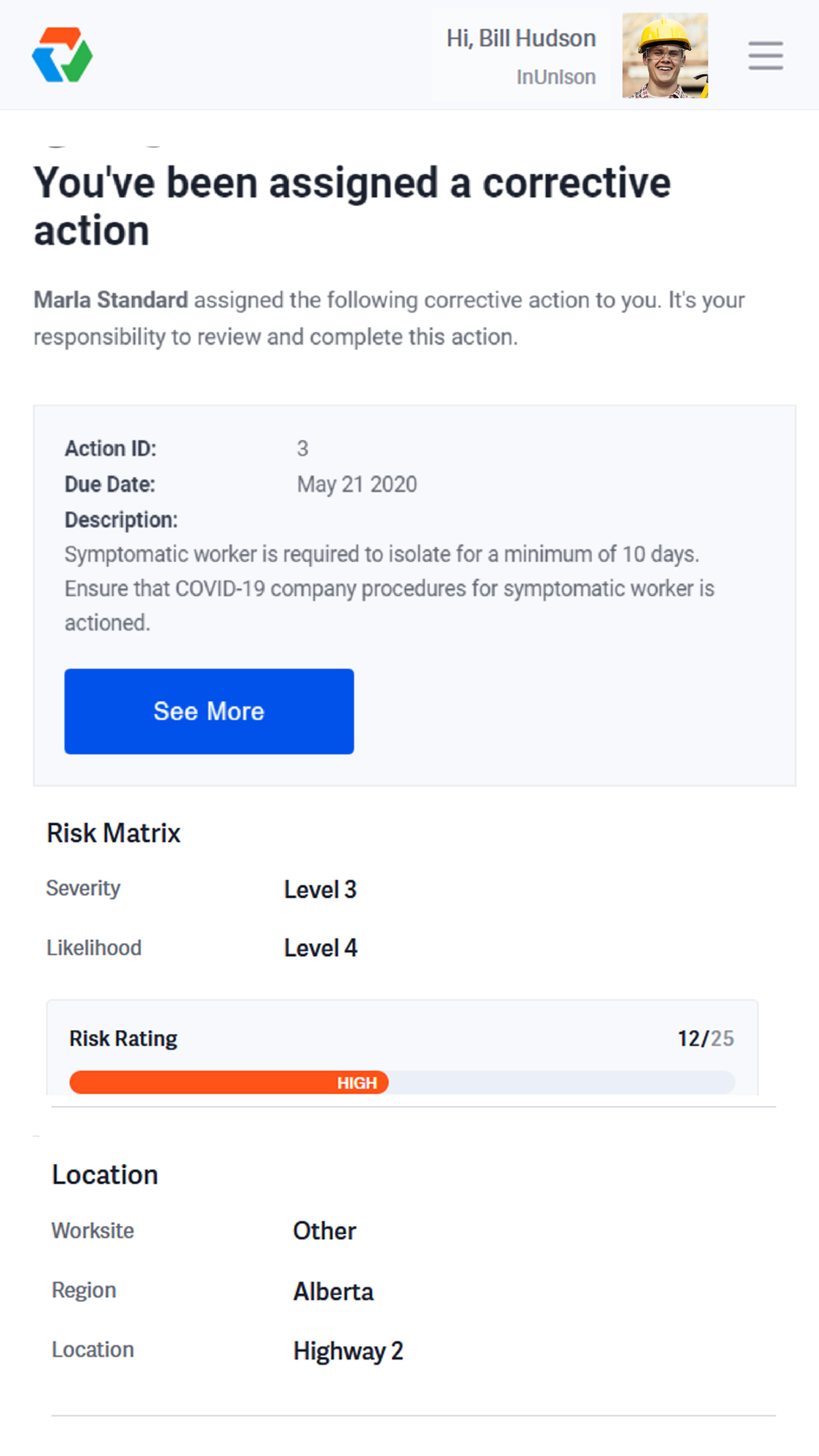Click the Location value Highway 2

click(x=348, y=1350)
